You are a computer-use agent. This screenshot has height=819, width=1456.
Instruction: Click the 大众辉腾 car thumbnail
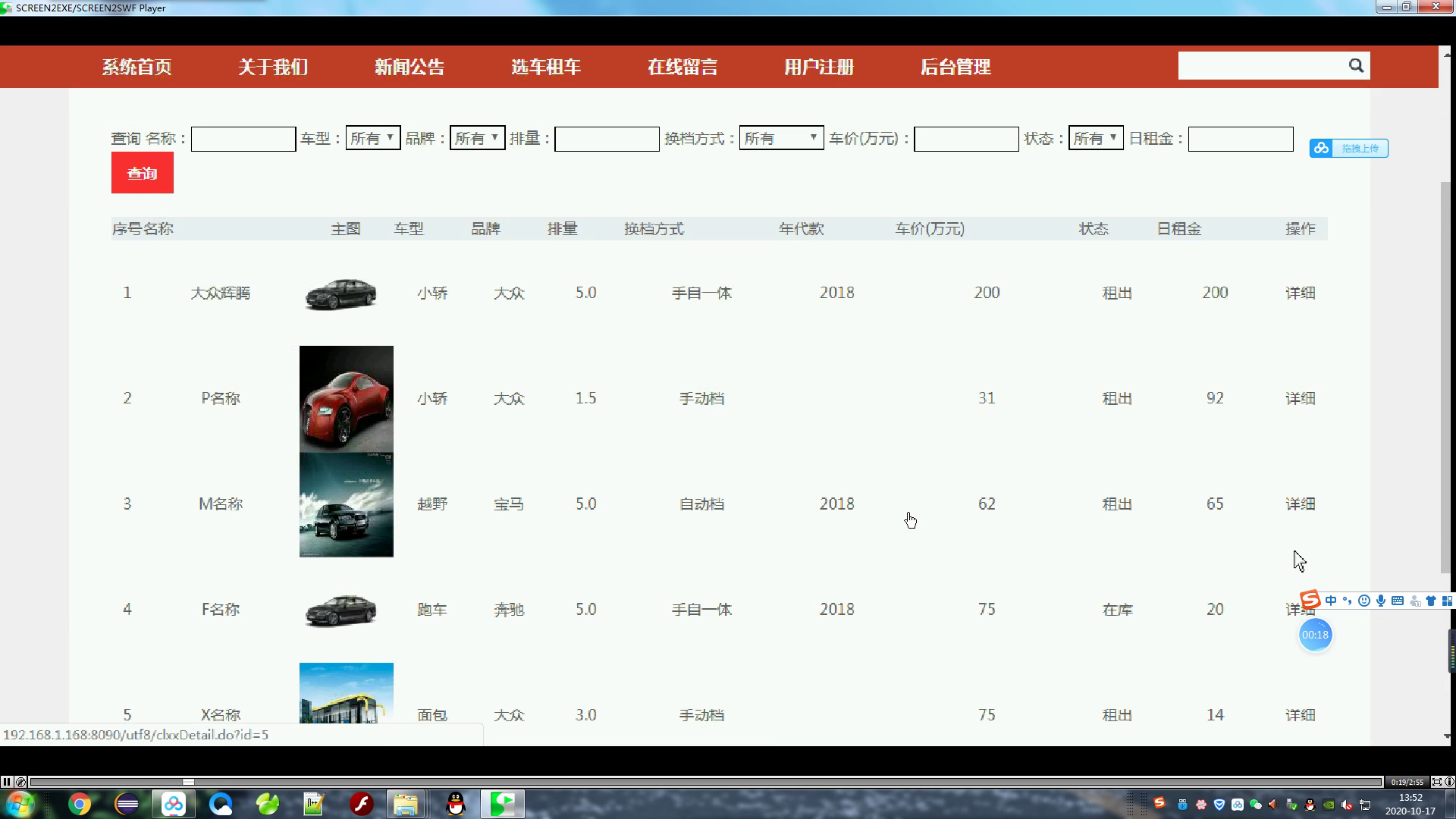[340, 293]
